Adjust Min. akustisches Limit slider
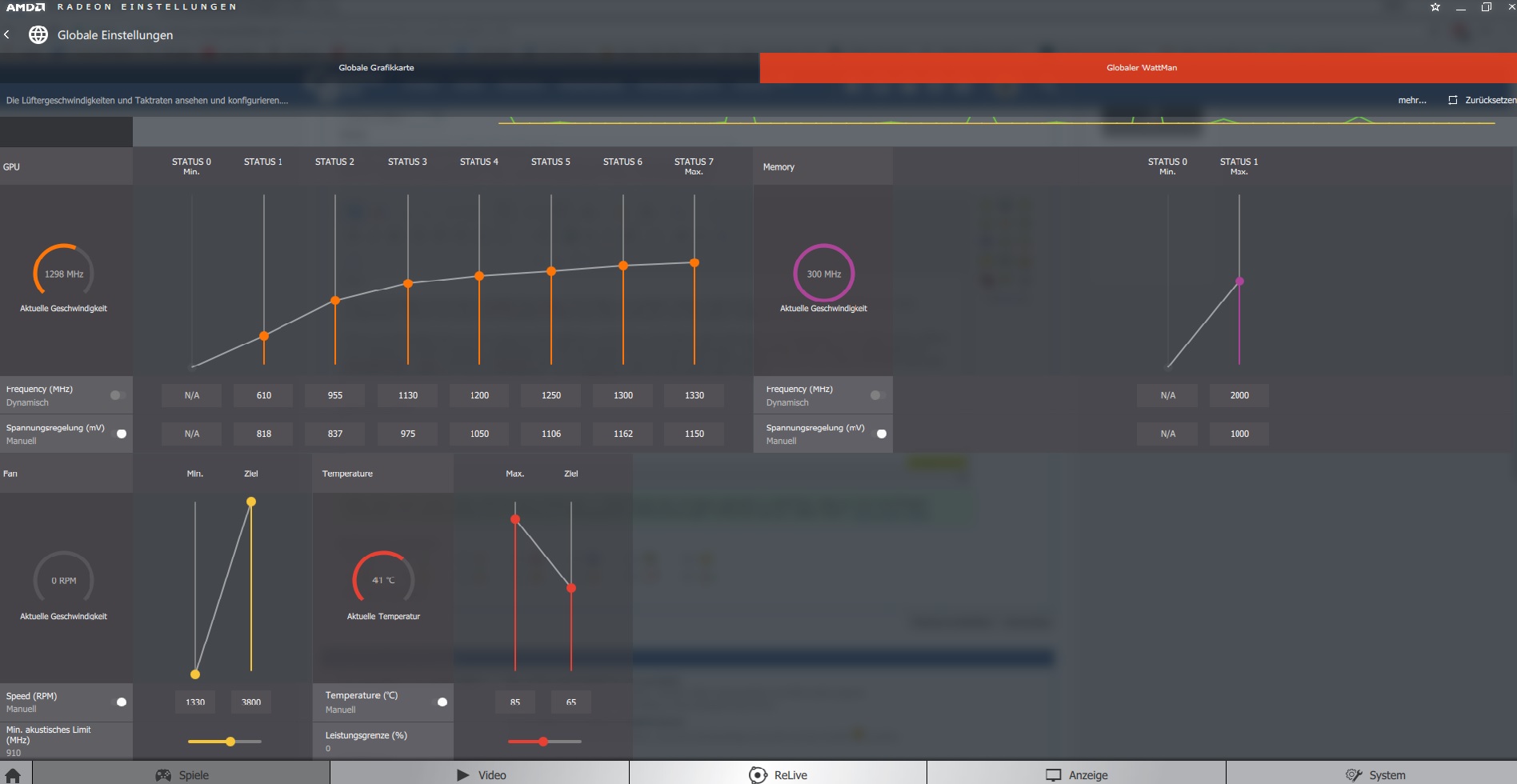Viewport: 1517px width, 784px height. [225, 742]
